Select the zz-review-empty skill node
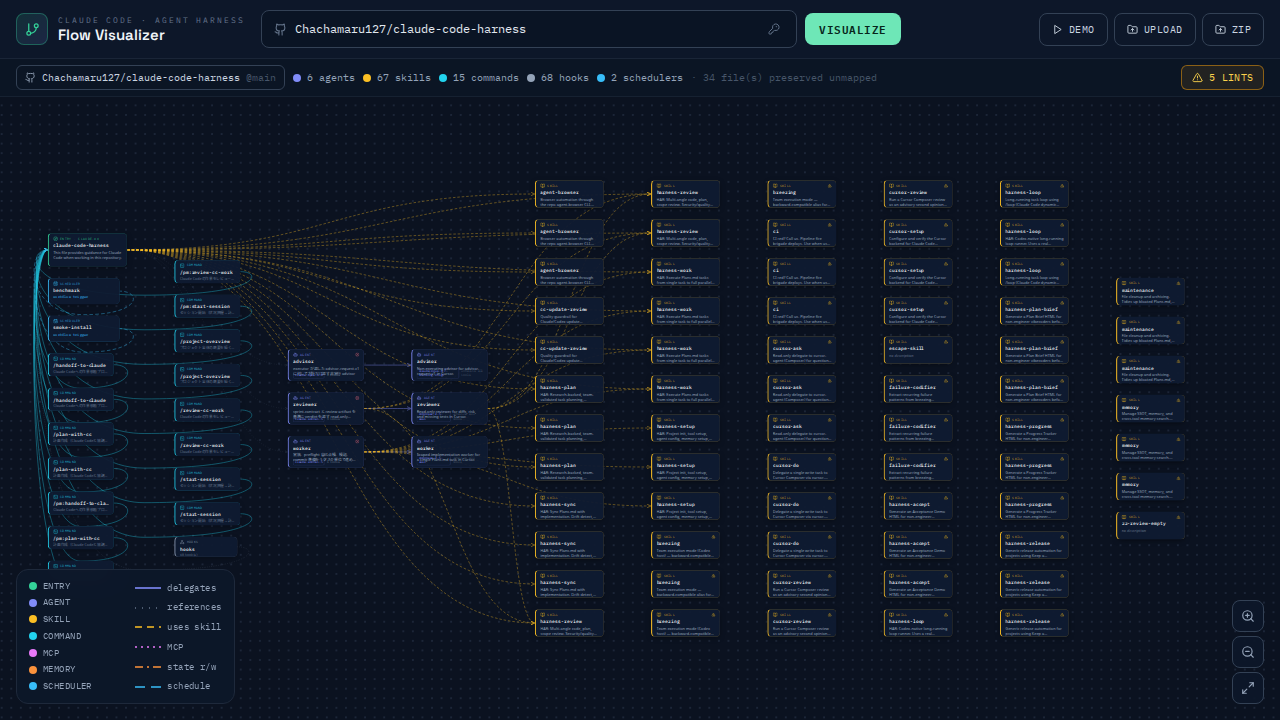Screen dimensions: 1280x720 click(x=1150, y=525)
